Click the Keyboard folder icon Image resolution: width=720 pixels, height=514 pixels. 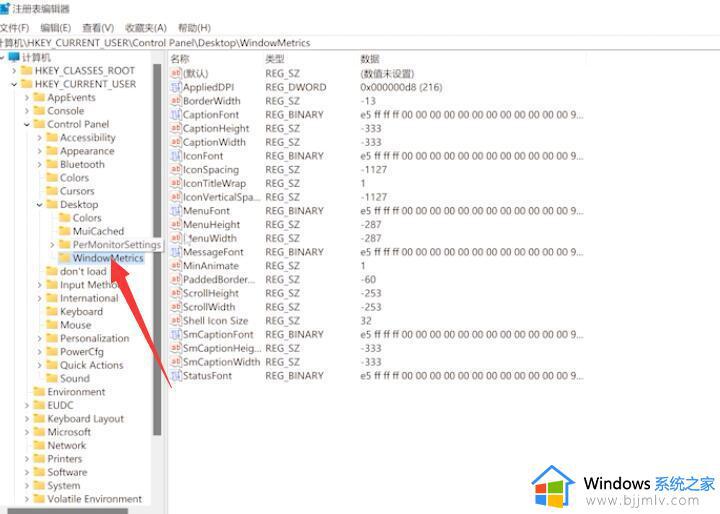tap(52, 311)
